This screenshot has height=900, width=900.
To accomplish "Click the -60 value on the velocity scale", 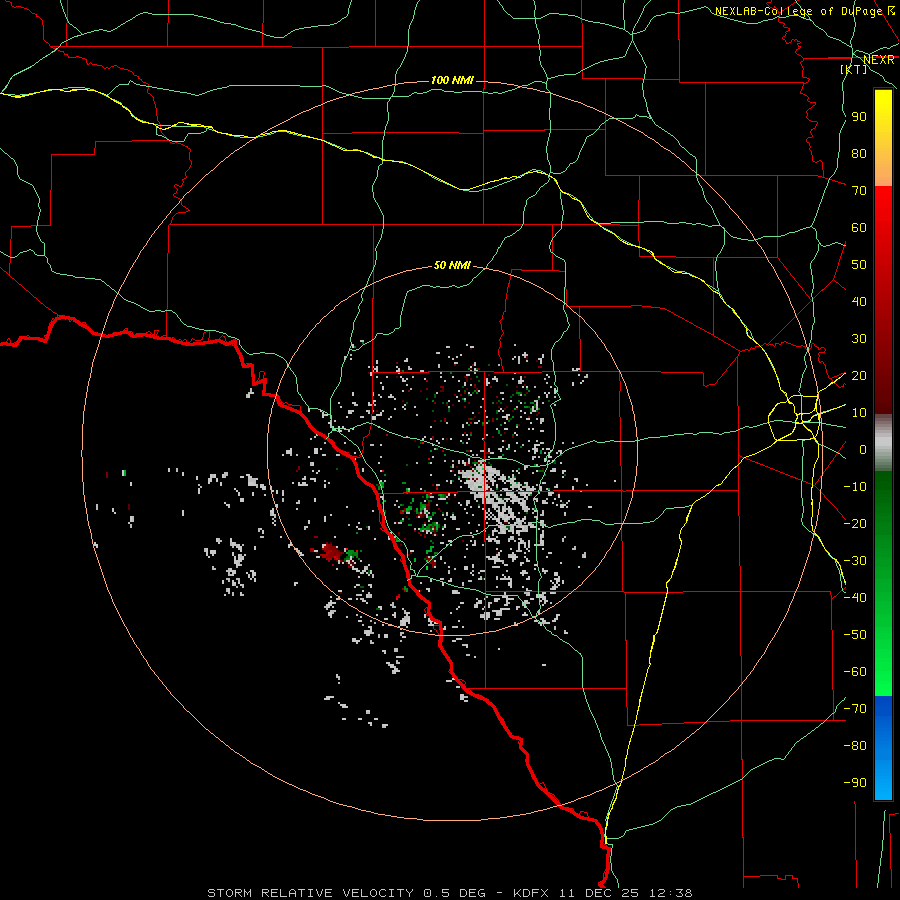I will [x=855, y=672].
